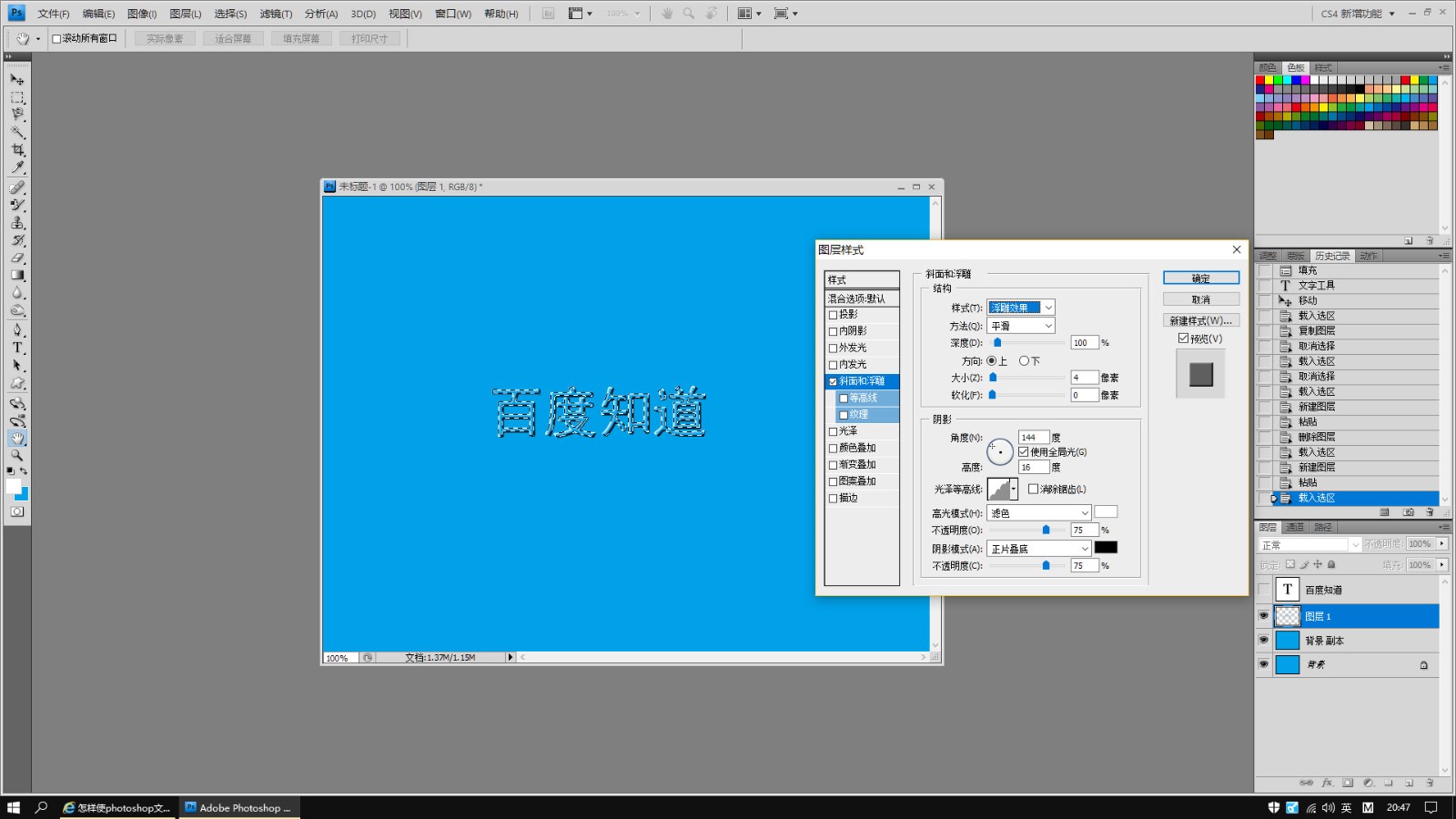This screenshot has width=1456, height=819.
Task: Enable the 内阴影 checkbox
Action: click(x=833, y=331)
